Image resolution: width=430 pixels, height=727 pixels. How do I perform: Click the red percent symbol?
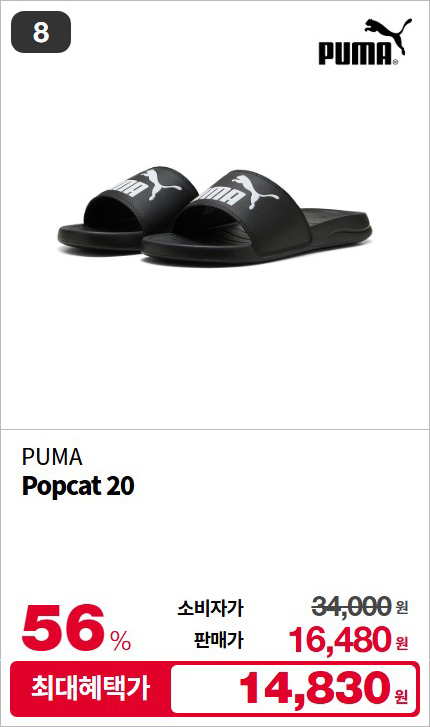121,640
